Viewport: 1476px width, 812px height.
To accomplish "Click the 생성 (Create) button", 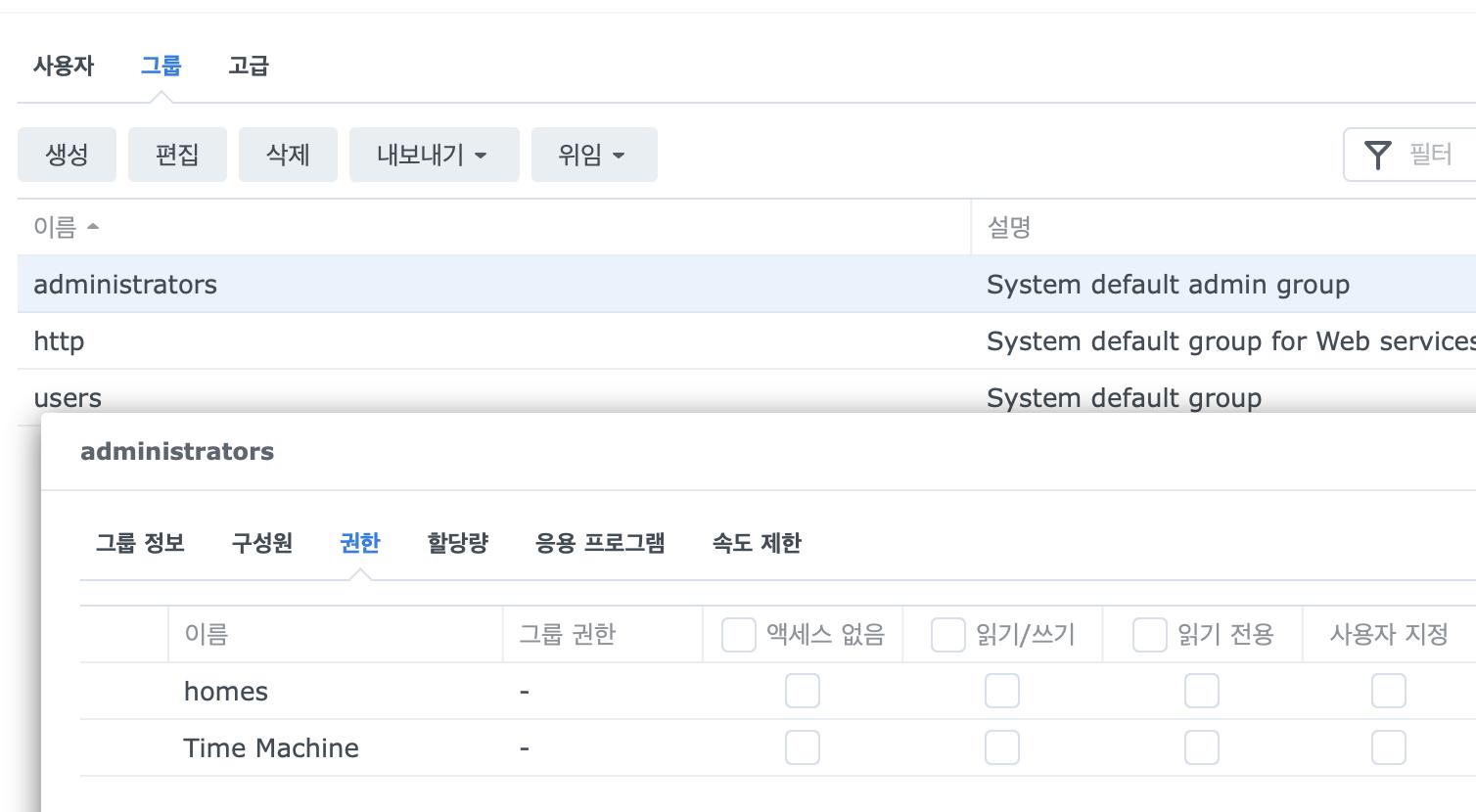I will point(67,155).
